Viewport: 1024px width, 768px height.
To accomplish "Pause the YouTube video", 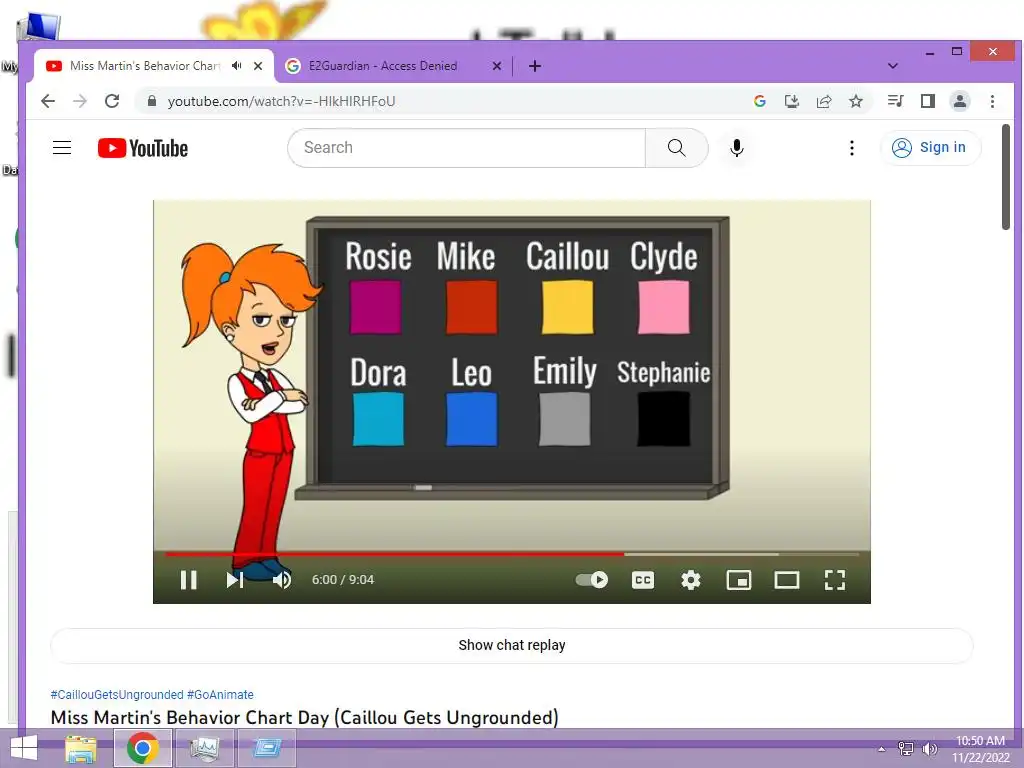I will (188, 579).
